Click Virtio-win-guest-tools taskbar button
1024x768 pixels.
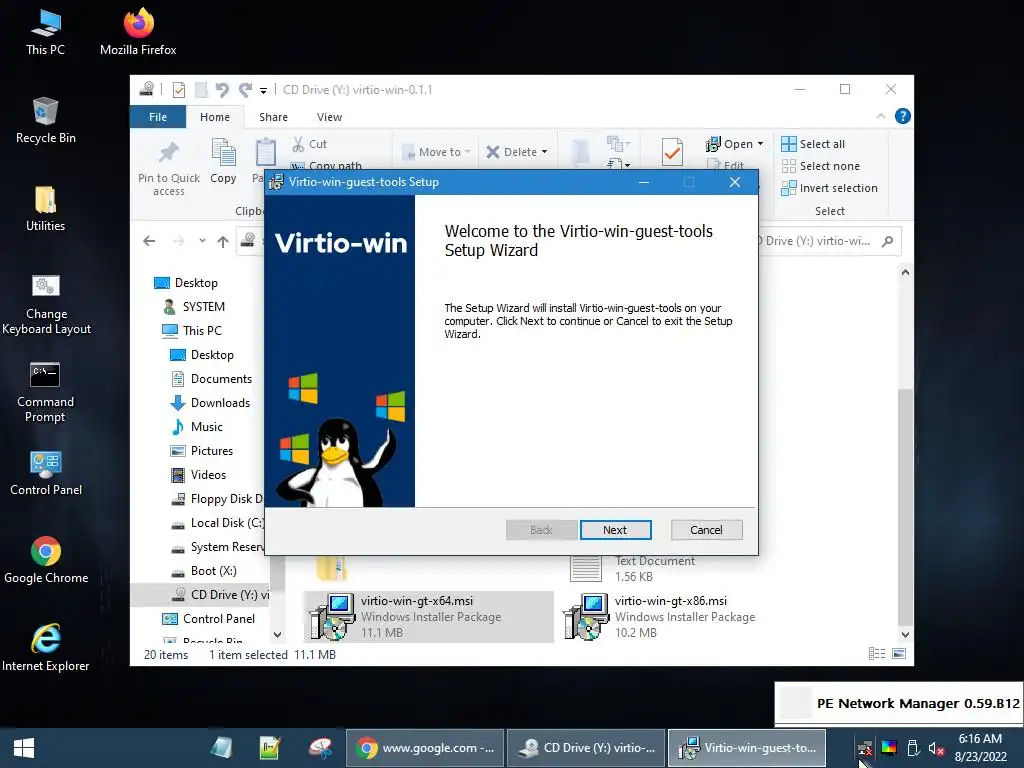(747, 748)
